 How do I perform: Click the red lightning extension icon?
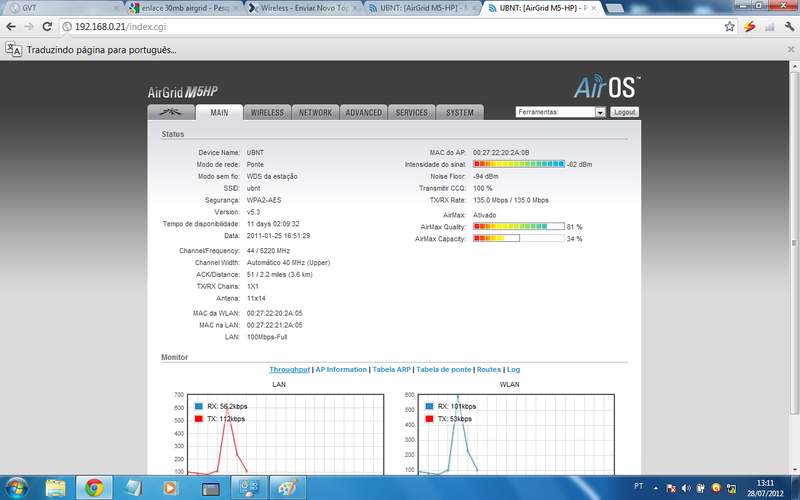pyautogui.click(x=749, y=27)
